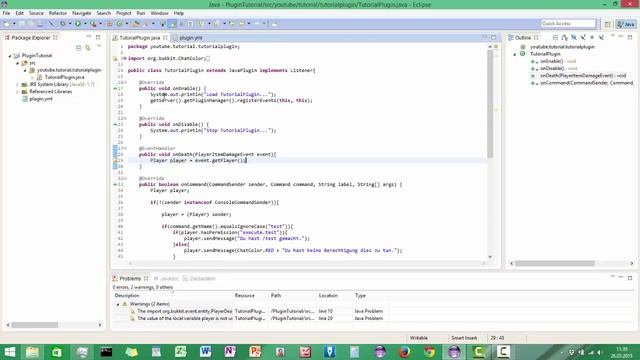Click the Save icon in the toolbar
Screen dimensions: 640x360
coord(22,24)
